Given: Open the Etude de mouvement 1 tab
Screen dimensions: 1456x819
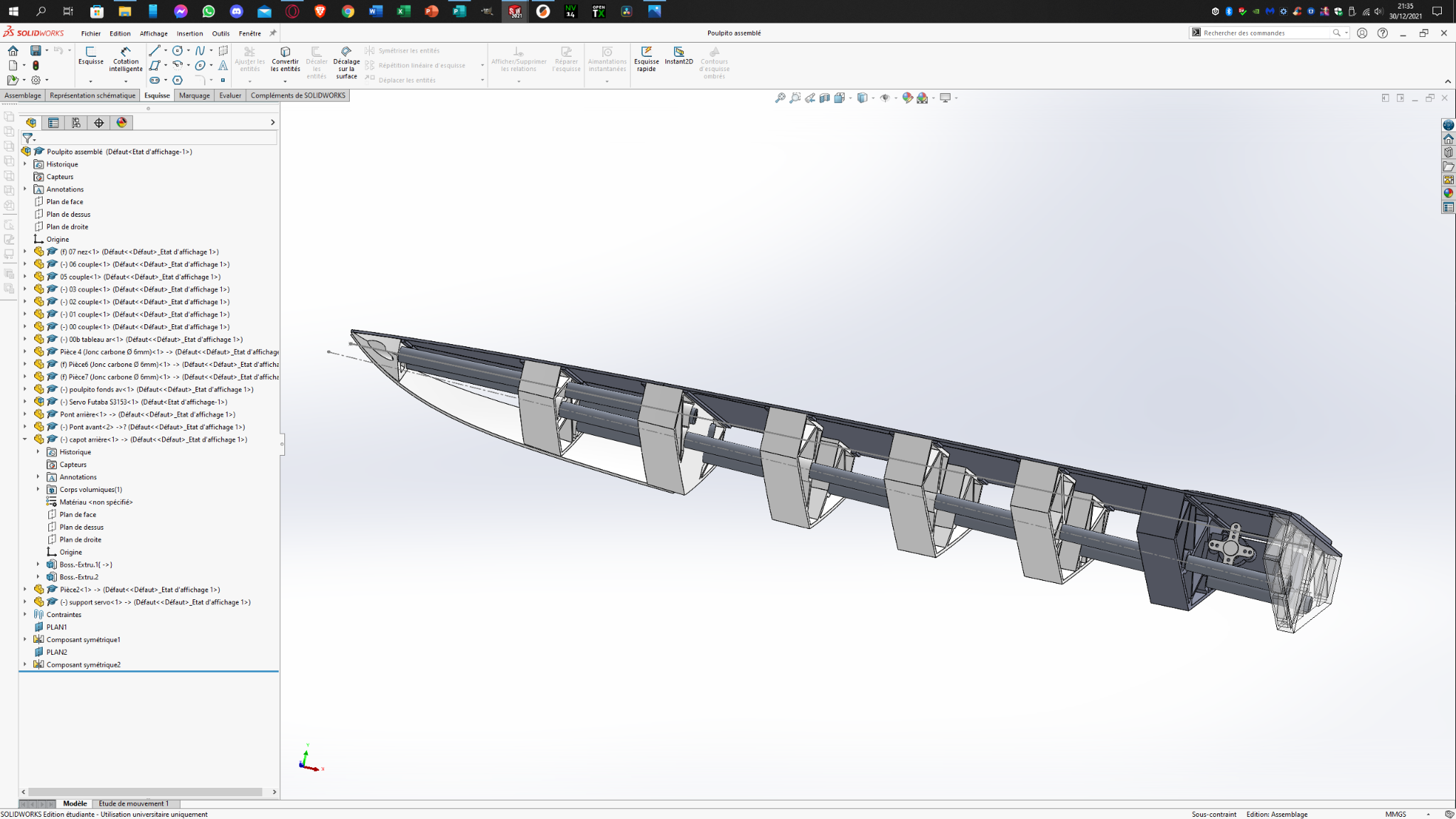Looking at the screenshot, I should (134, 803).
